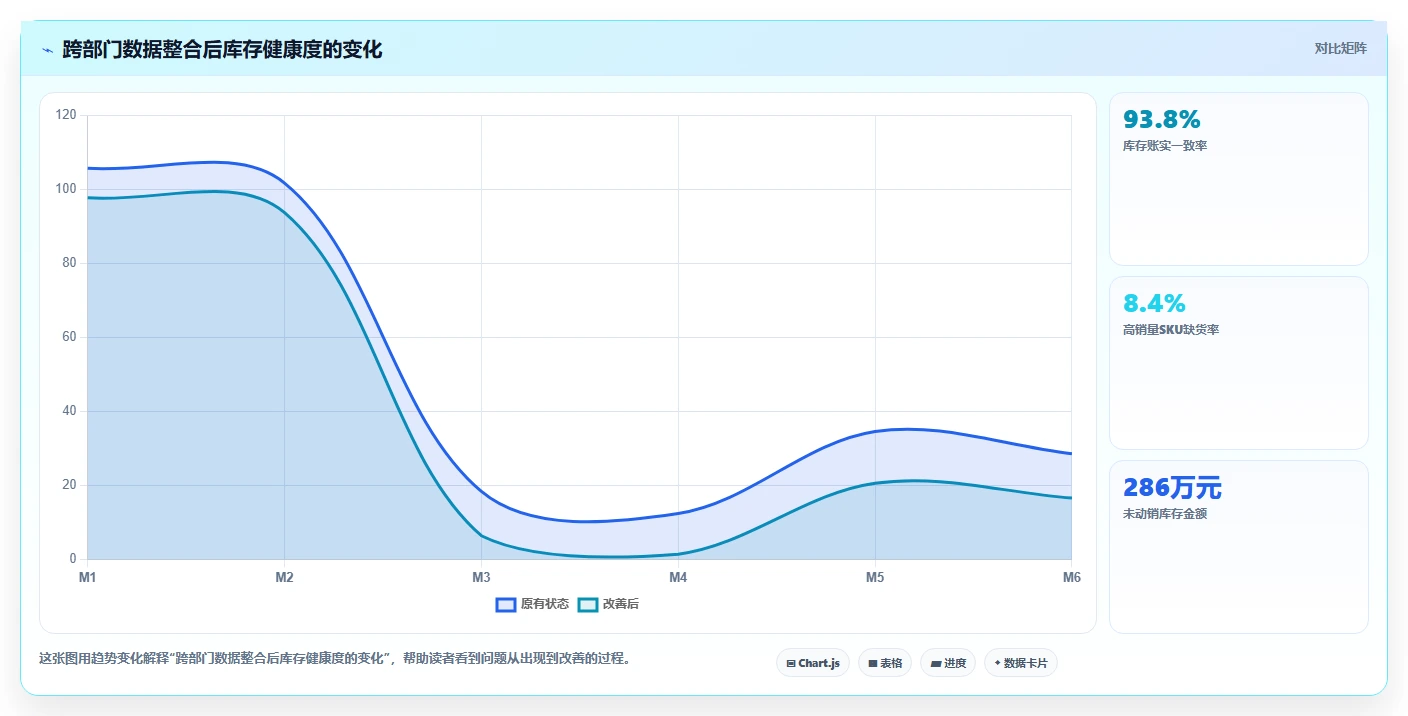Viewport: 1408px width, 716px height.
Task: Click the 未动销库存金额 label
Action: (x=1165, y=514)
